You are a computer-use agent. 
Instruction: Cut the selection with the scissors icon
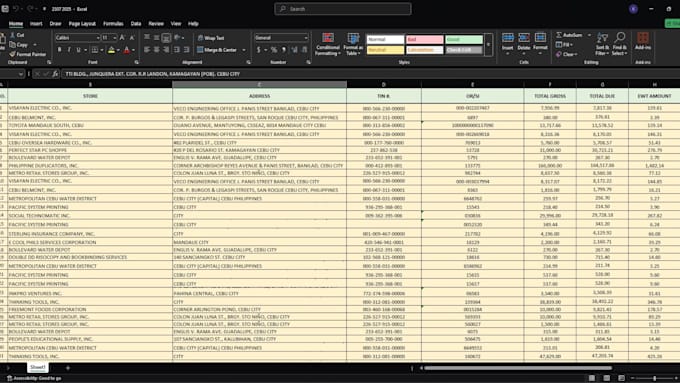13,35
